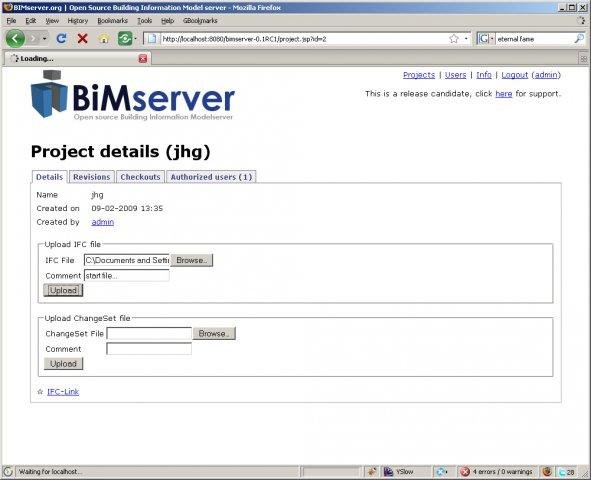This screenshot has width=591, height=480.
Task: Open the Edit menu
Action: (31, 21)
